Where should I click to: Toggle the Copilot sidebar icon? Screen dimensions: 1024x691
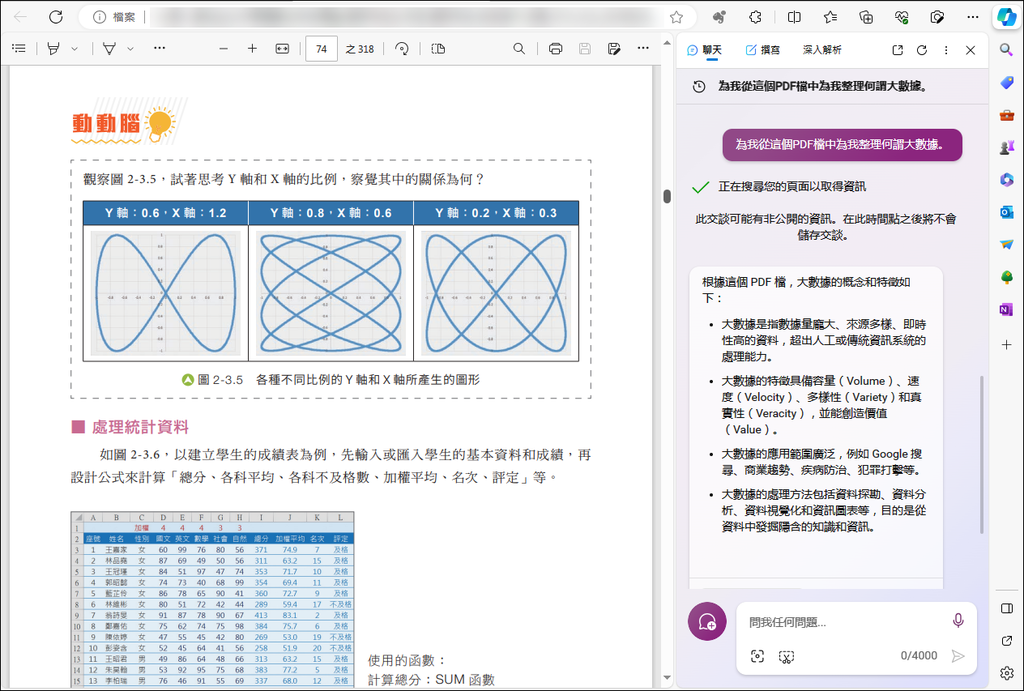1005,17
